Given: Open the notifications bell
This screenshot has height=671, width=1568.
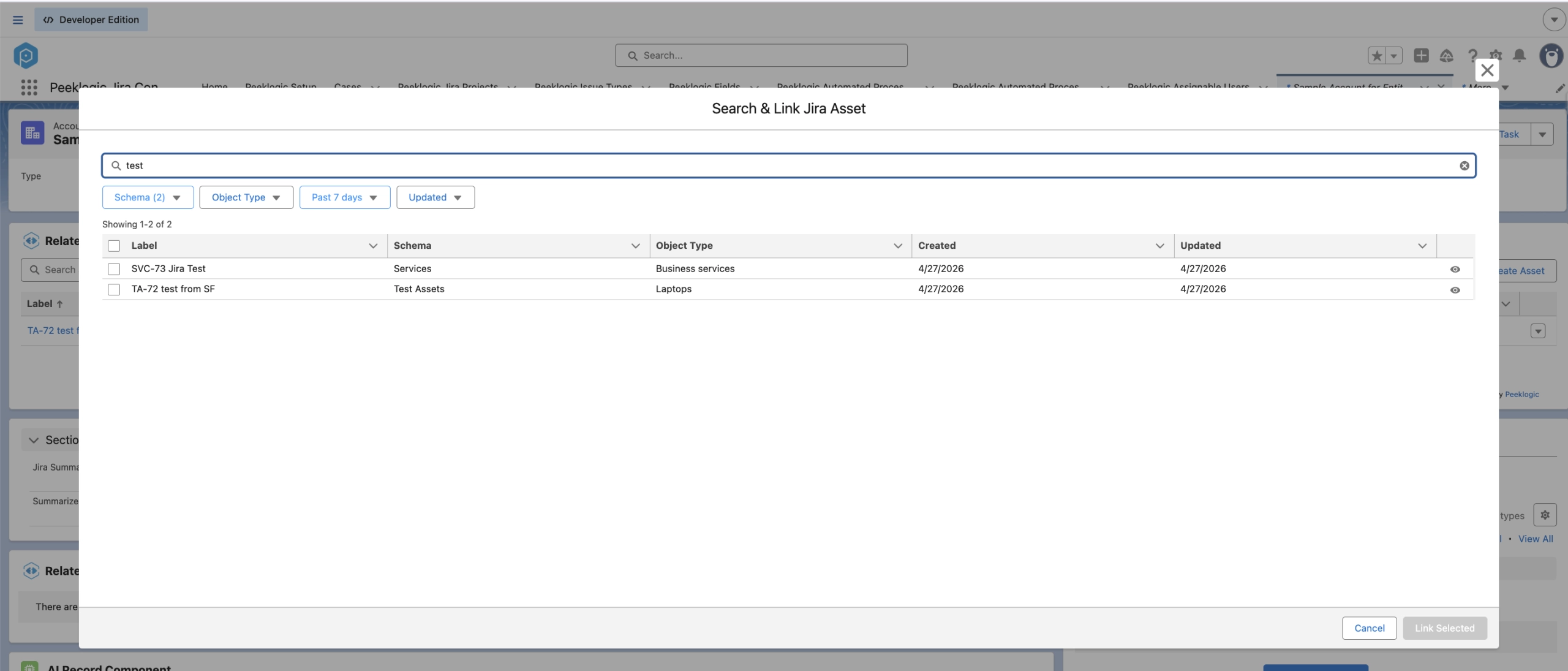Looking at the screenshot, I should coord(1519,56).
